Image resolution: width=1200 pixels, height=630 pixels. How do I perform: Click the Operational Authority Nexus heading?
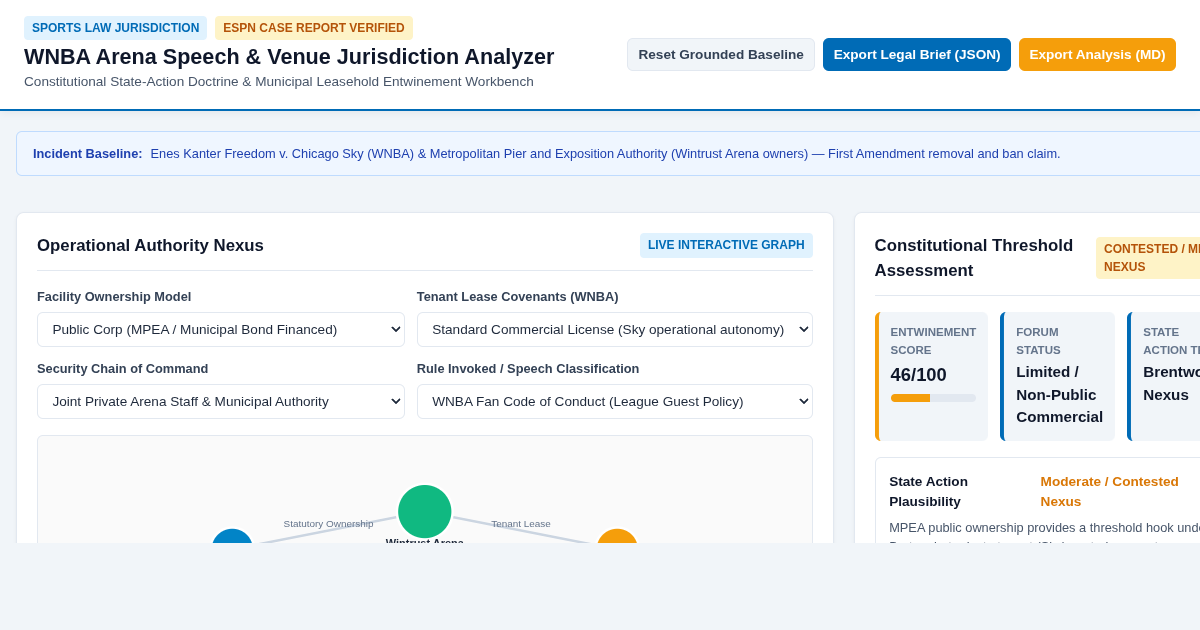coord(150,245)
